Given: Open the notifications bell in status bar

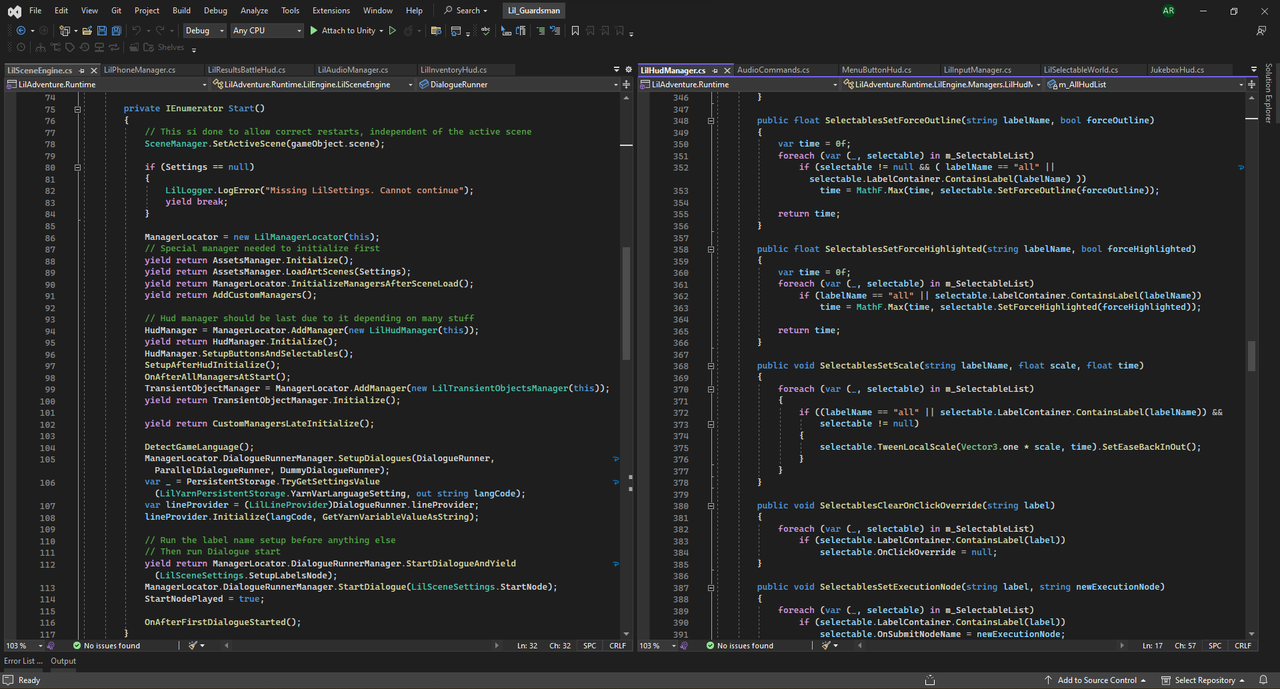Looking at the screenshot, I should pos(1262,680).
